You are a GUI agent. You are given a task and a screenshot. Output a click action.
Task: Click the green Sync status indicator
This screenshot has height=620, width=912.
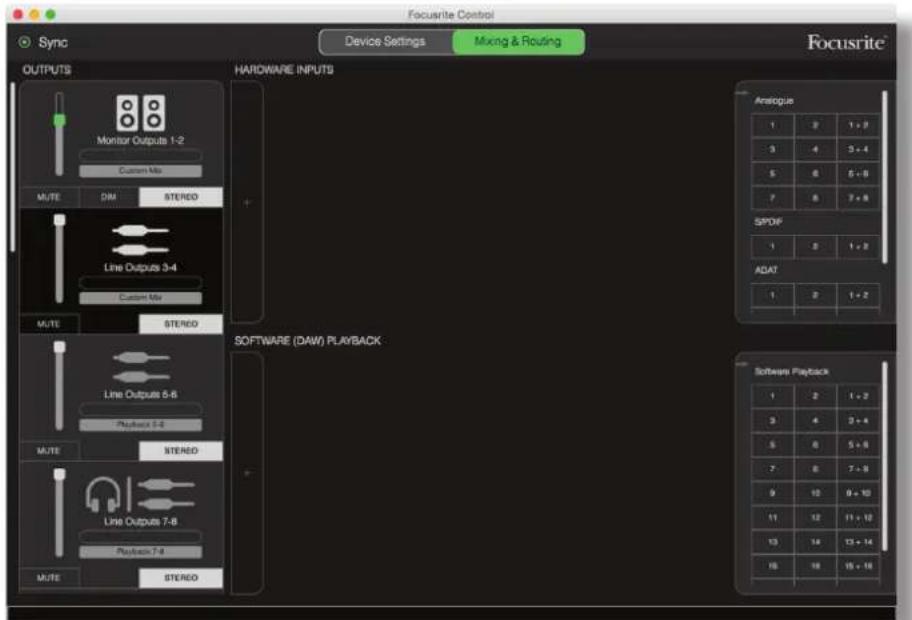[24, 42]
